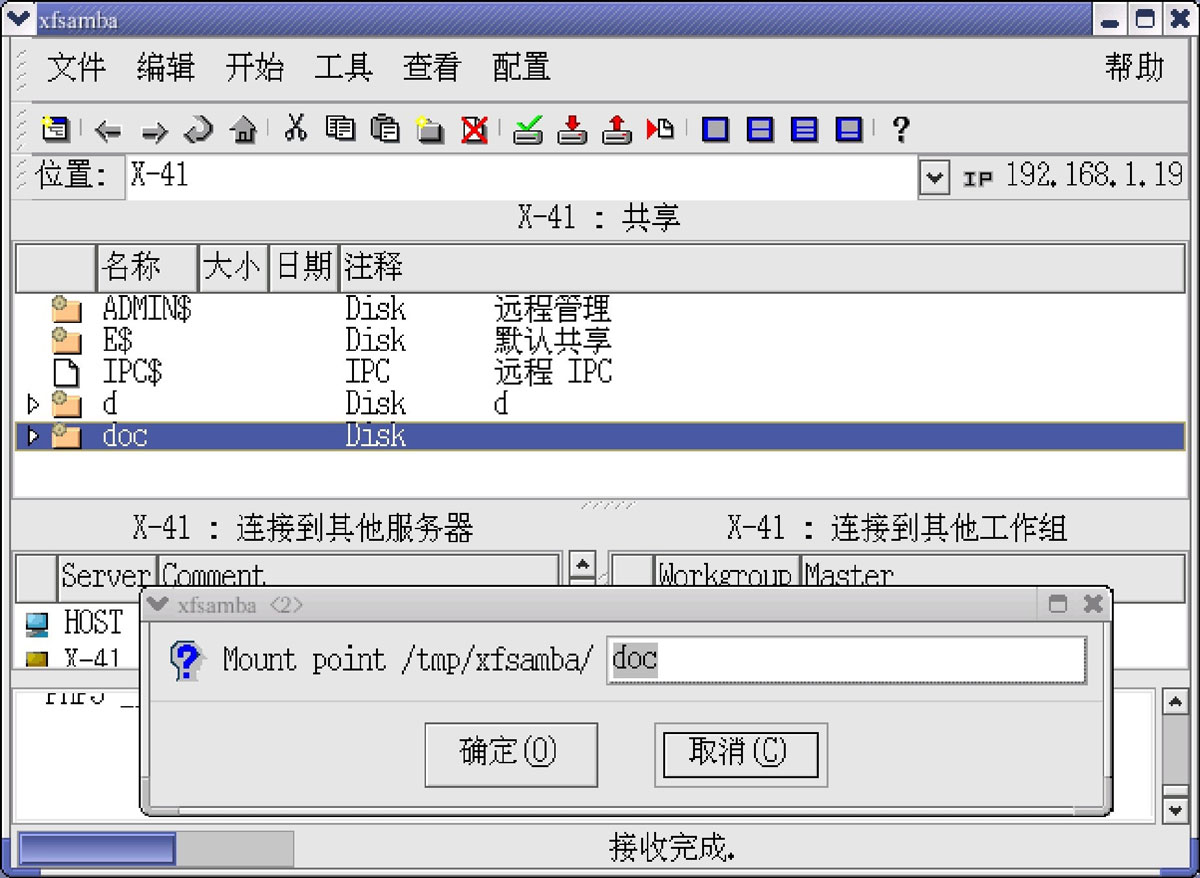Select the IPC$ share row
The image size is (1200, 878).
[x=600, y=373]
